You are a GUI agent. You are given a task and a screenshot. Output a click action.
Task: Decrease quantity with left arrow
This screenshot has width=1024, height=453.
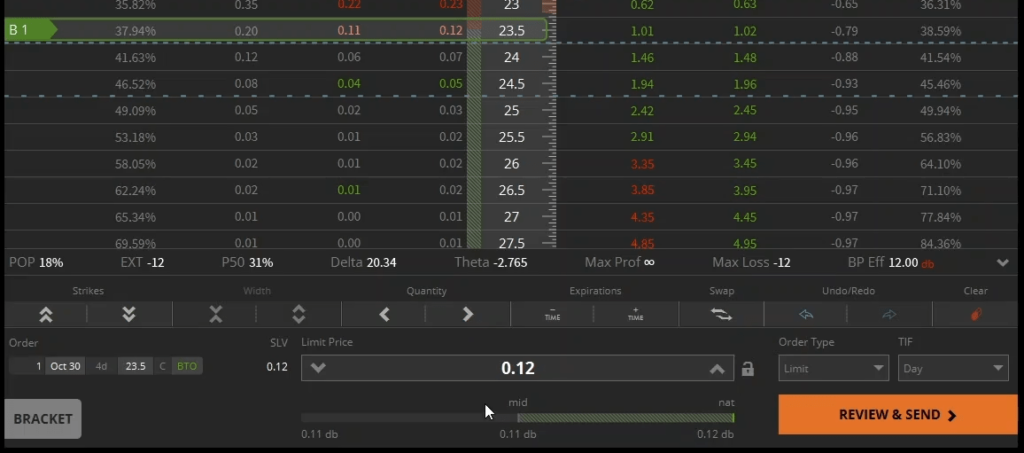tap(384, 314)
